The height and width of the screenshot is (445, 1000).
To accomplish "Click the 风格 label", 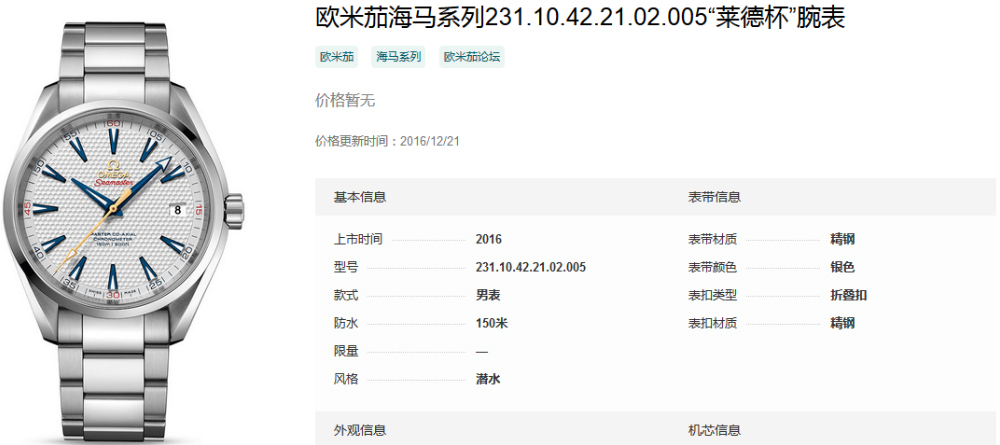I will [346, 379].
